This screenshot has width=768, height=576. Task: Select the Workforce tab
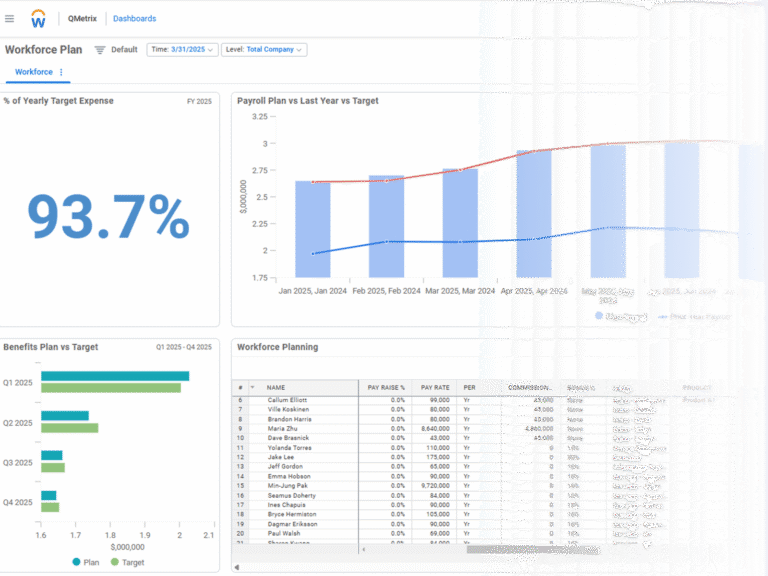[33, 72]
